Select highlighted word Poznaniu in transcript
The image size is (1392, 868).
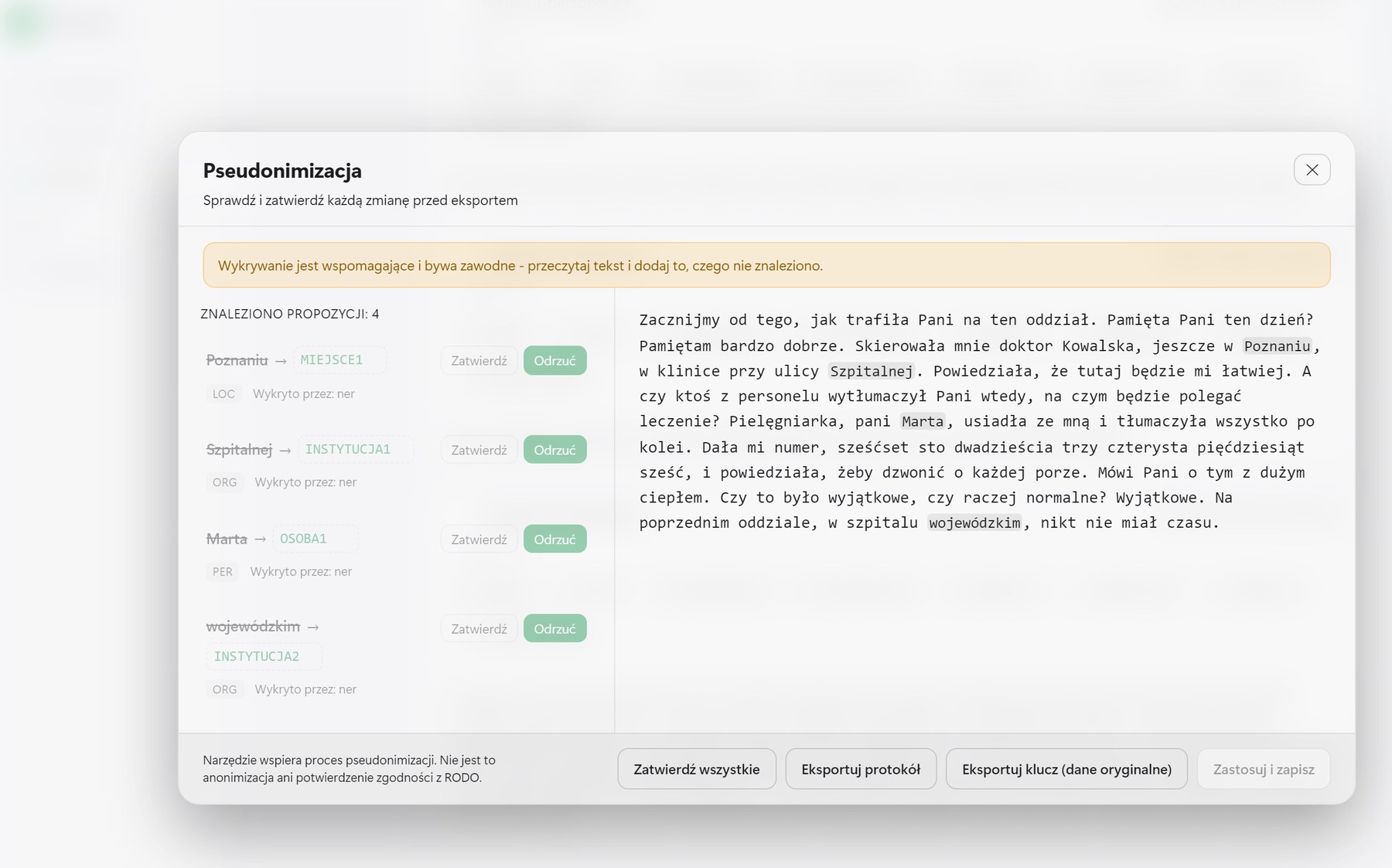[1277, 346]
